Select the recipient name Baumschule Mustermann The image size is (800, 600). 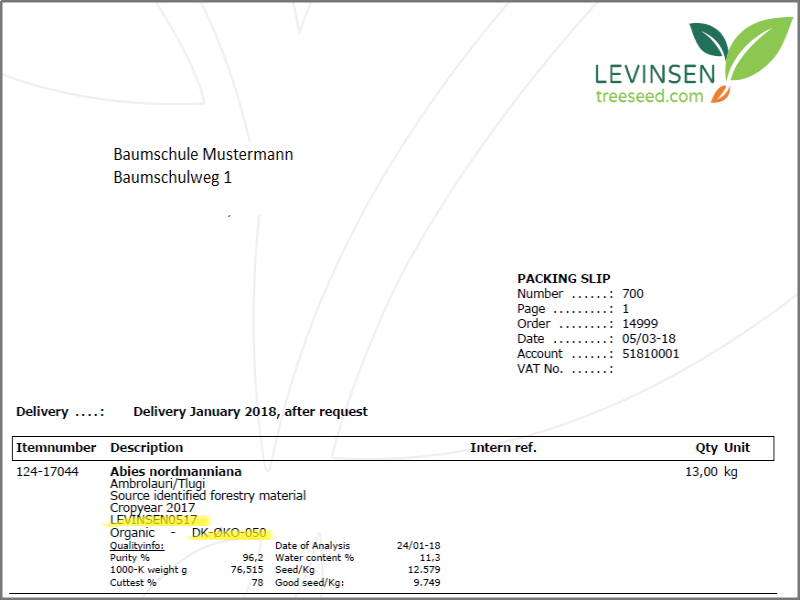coord(203,154)
